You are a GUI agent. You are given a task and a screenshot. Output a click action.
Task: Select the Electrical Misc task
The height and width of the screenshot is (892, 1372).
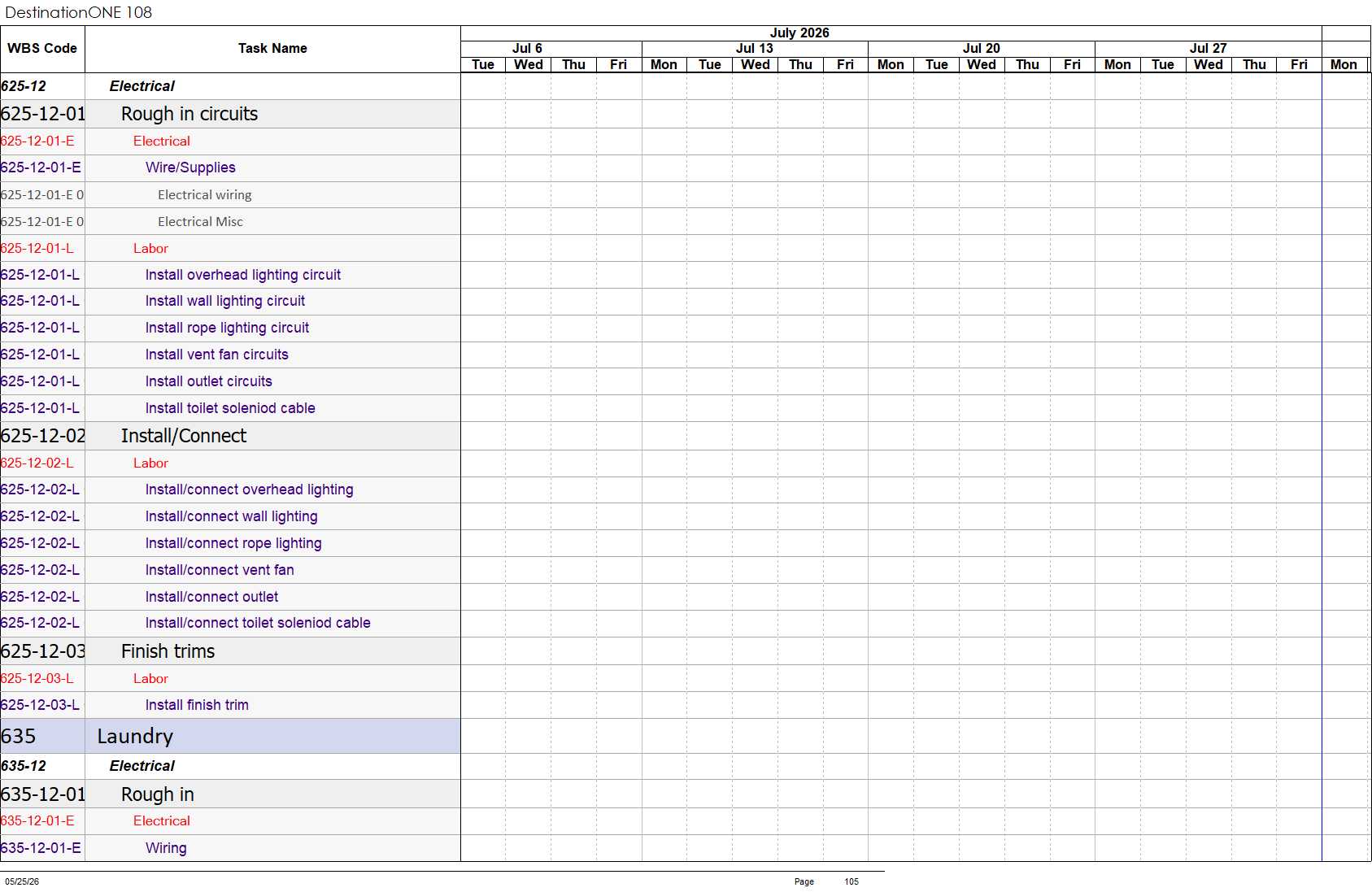(200, 222)
